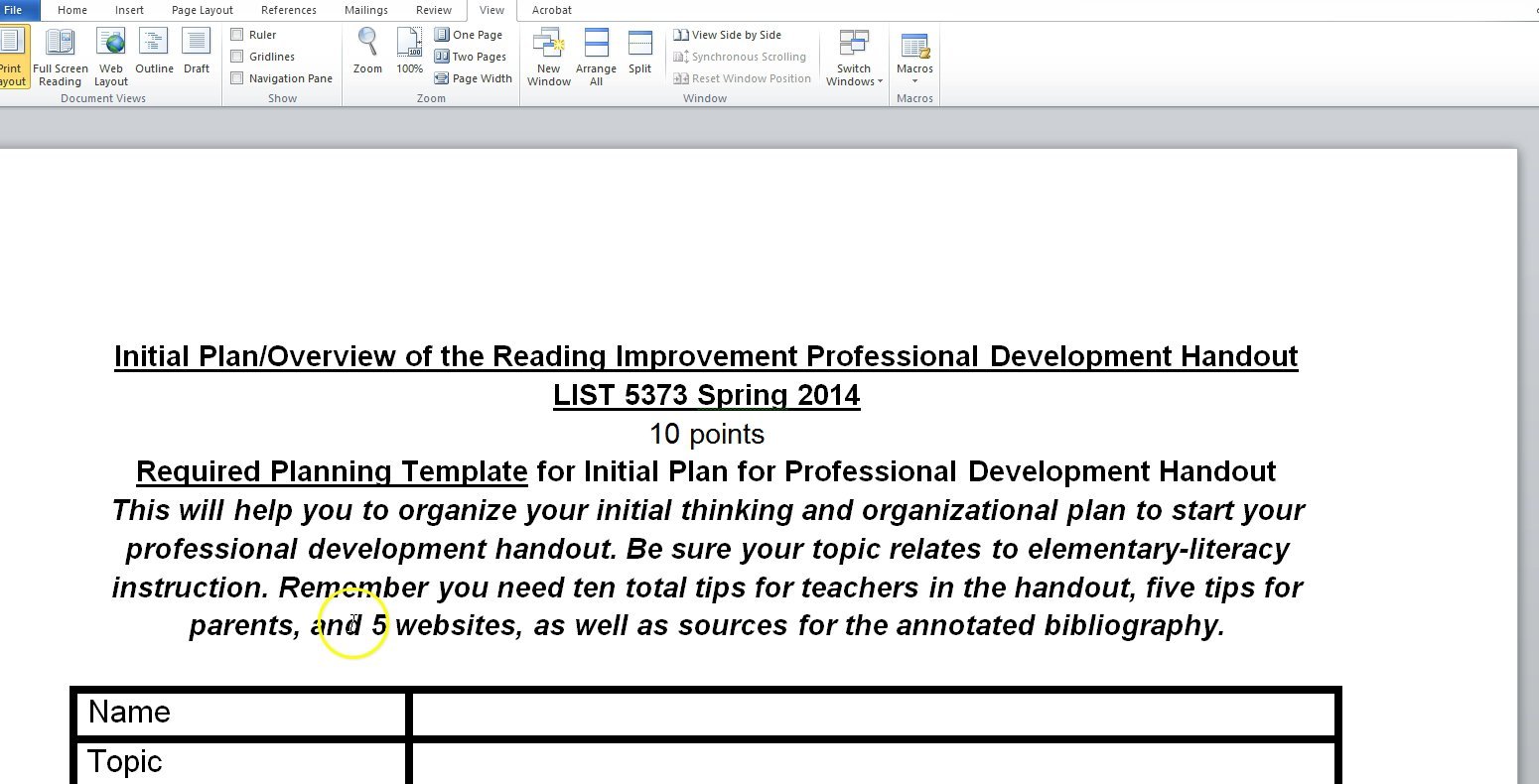Click Arrange All windows
The image size is (1539, 784).
pyautogui.click(x=596, y=55)
